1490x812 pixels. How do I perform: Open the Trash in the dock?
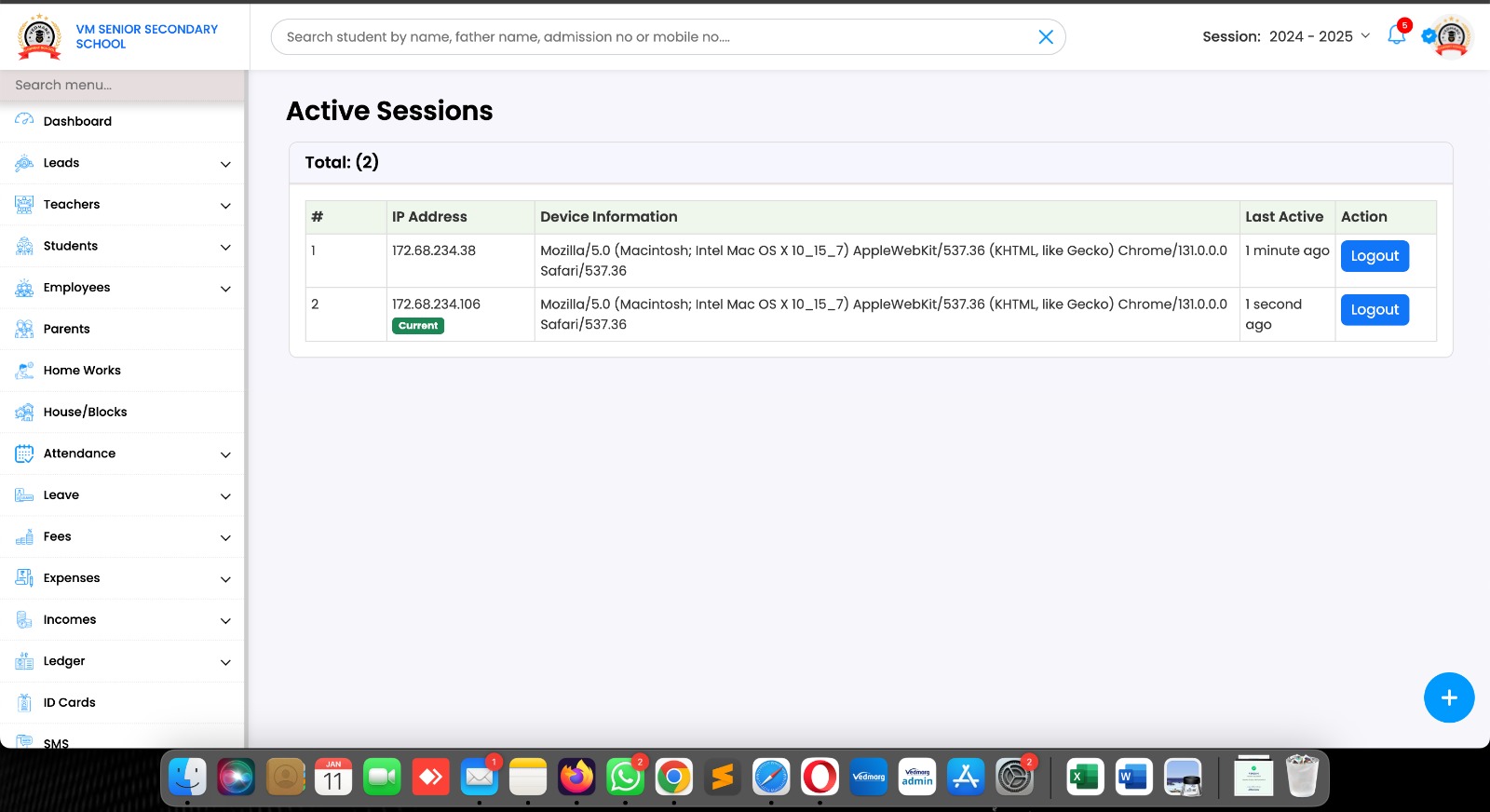(1302, 776)
